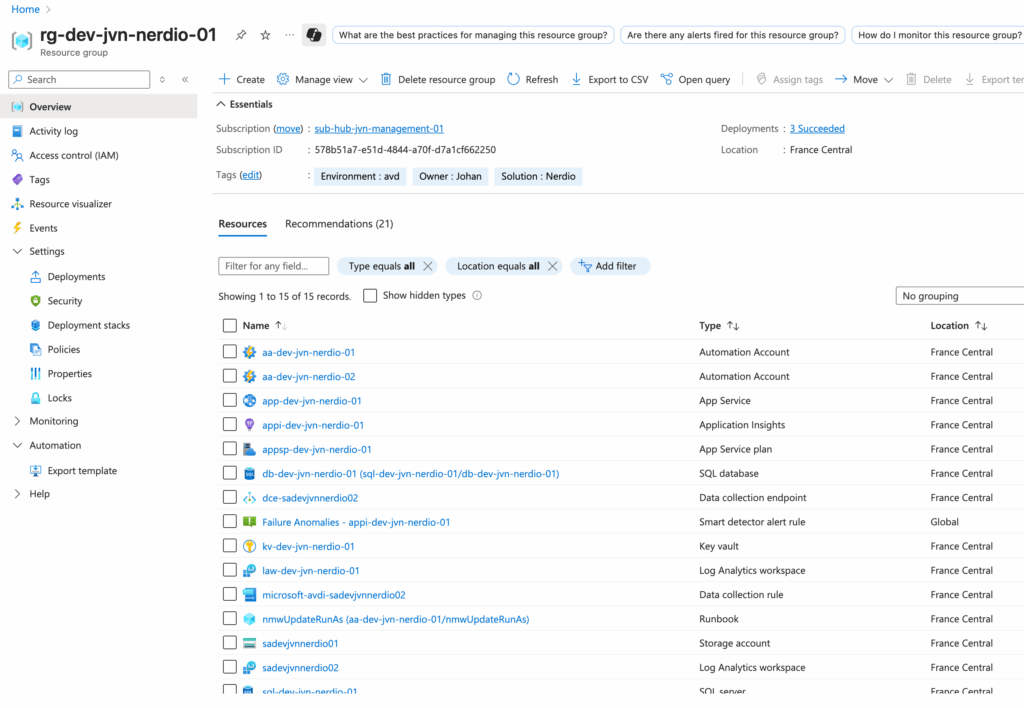Image resolution: width=1024 pixels, height=708 pixels.
Task: Open Resource visualizer in sidebar
Action: click(70, 204)
